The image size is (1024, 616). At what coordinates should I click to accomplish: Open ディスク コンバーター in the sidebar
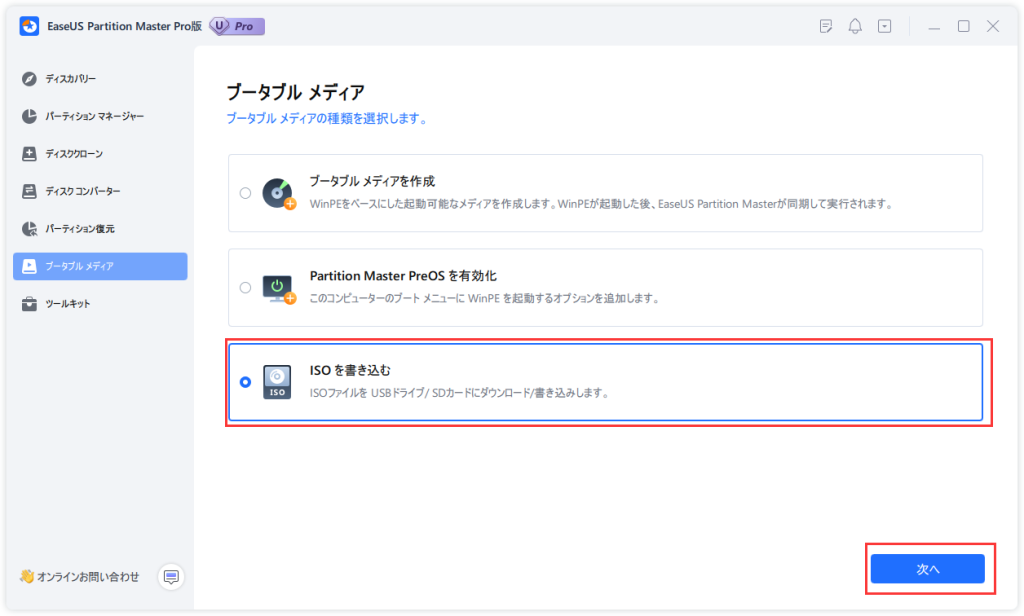tap(83, 191)
